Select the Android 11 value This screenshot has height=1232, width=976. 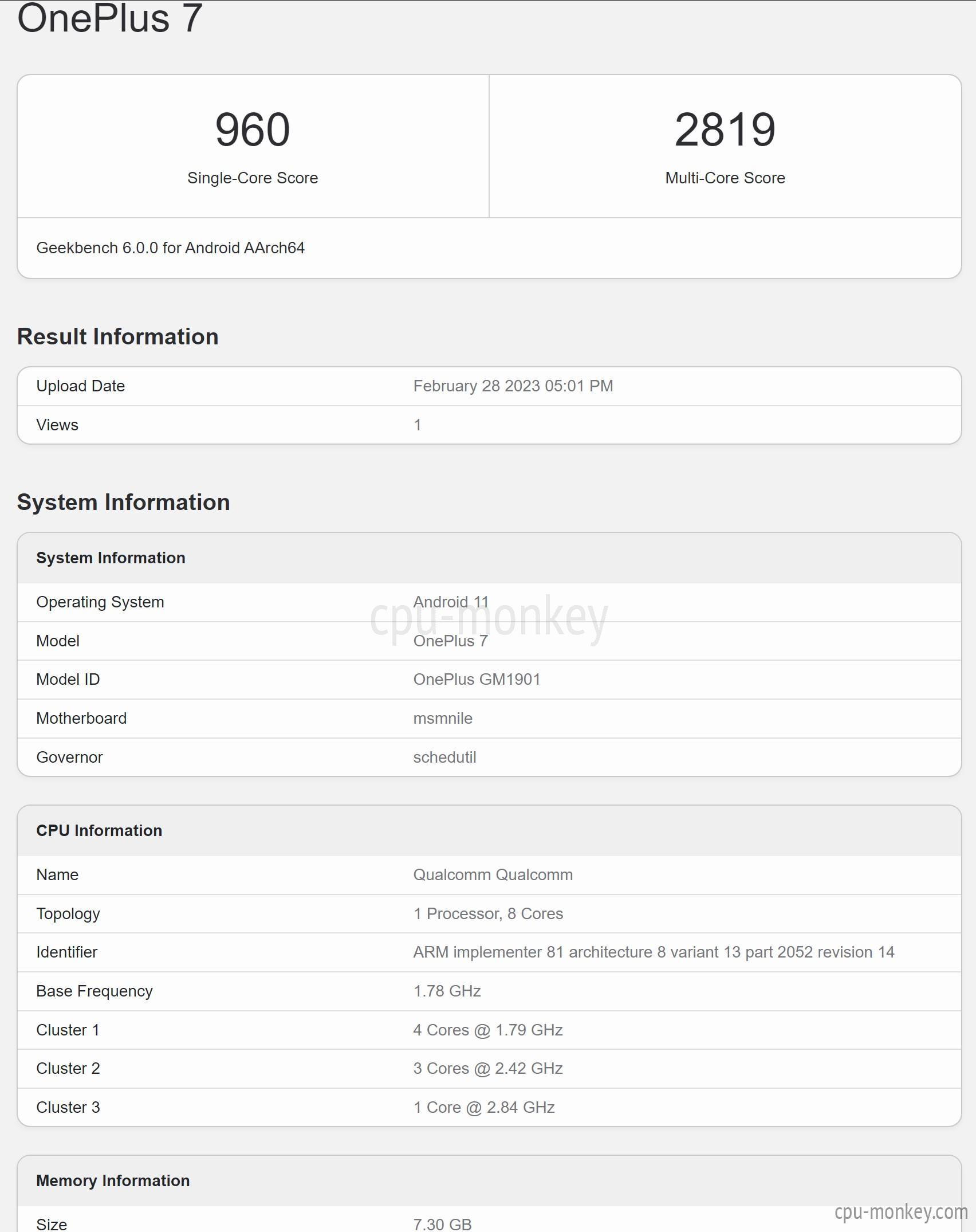tap(451, 602)
